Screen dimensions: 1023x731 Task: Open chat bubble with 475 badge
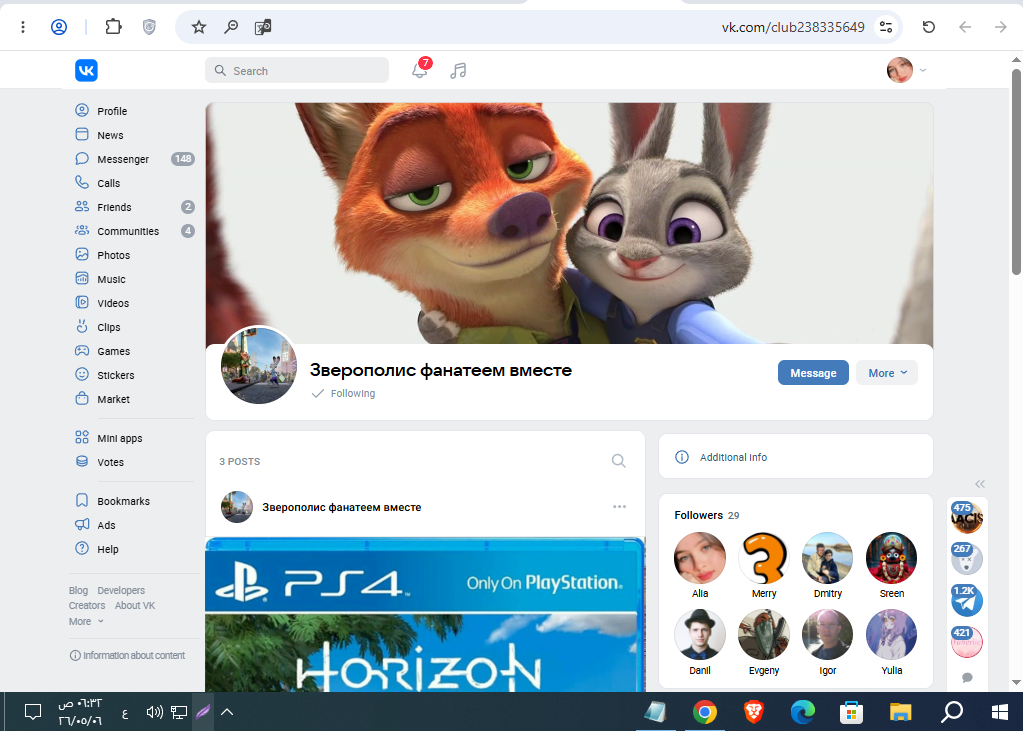967,518
